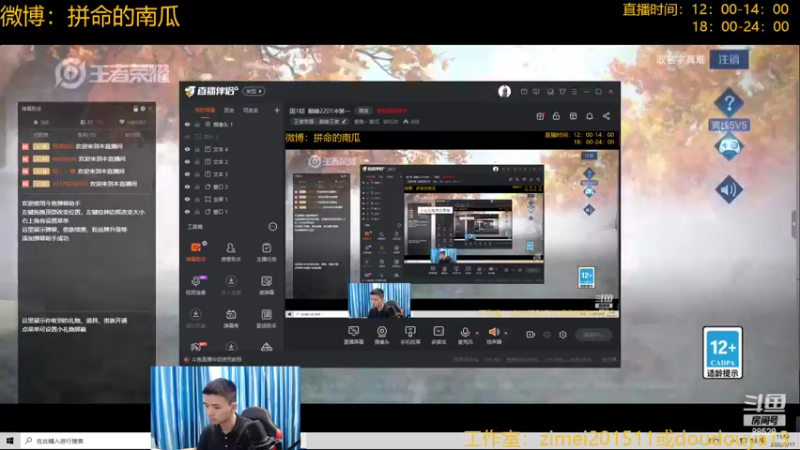Viewport: 800px width, 450px height.
Task: Hide the 窗口 2 source layer
Action: tap(187, 187)
